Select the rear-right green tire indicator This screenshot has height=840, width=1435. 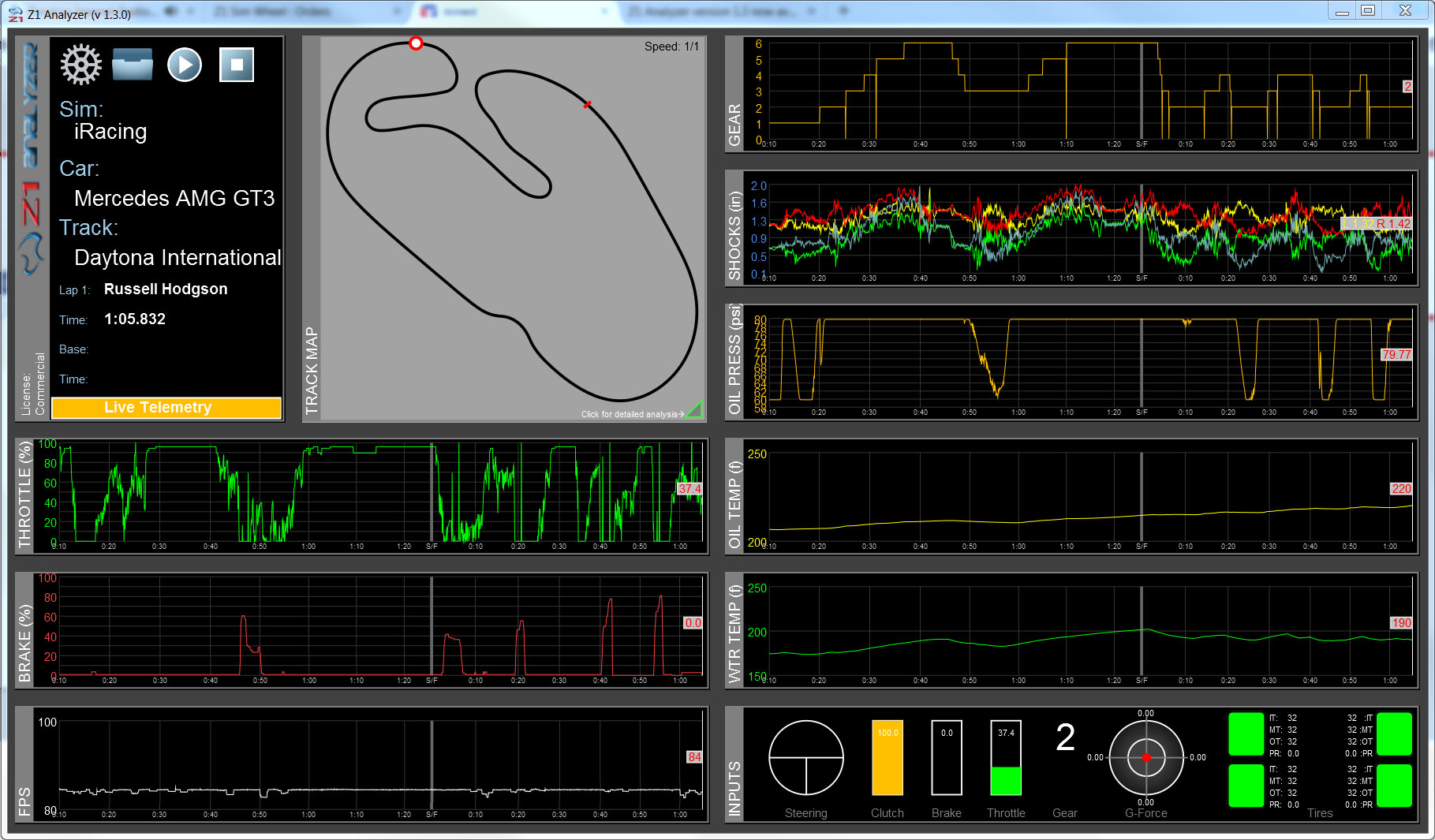pos(1394,786)
